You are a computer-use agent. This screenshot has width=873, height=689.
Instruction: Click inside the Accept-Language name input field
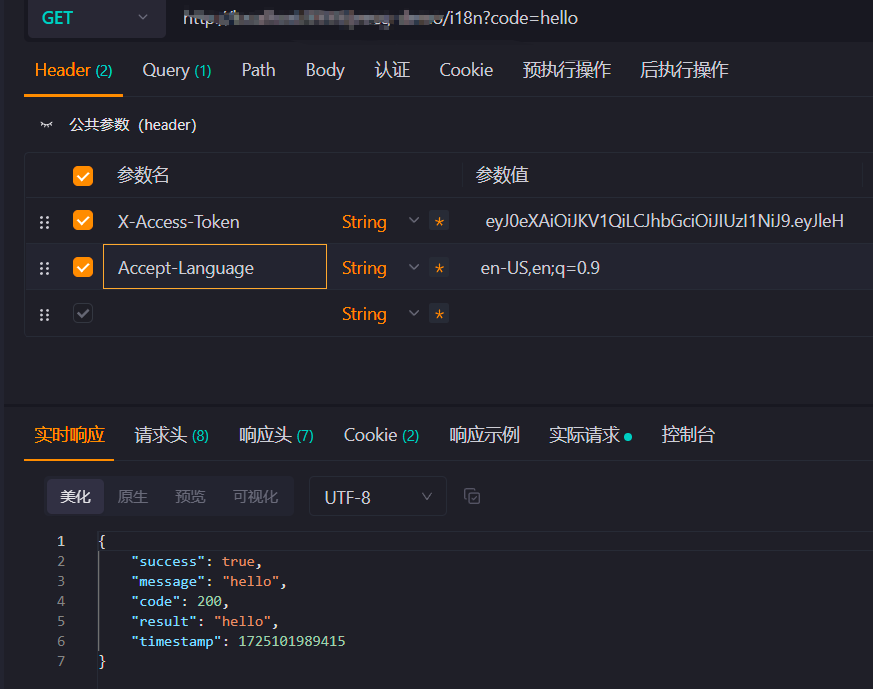pos(214,267)
